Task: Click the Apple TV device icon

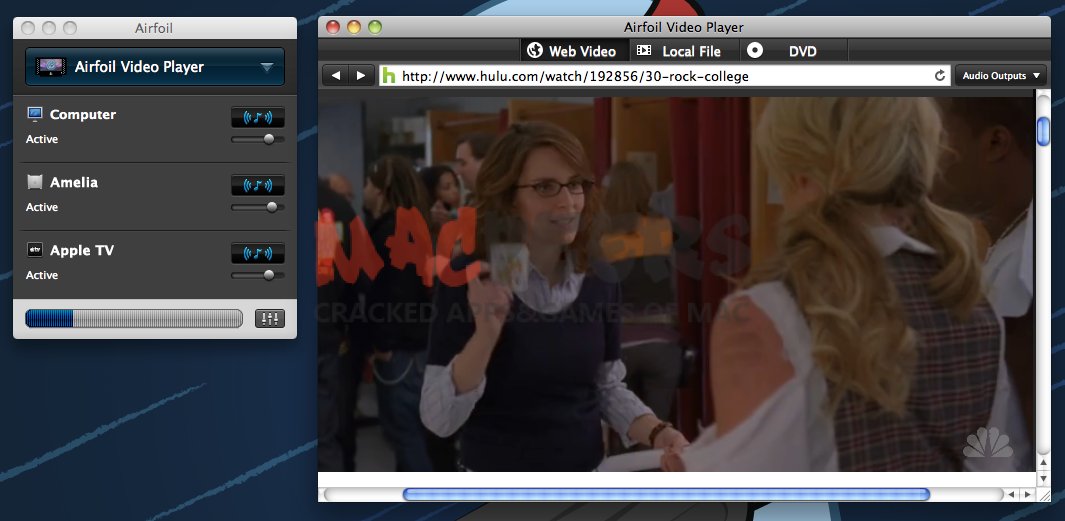Action: (x=35, y=250)
